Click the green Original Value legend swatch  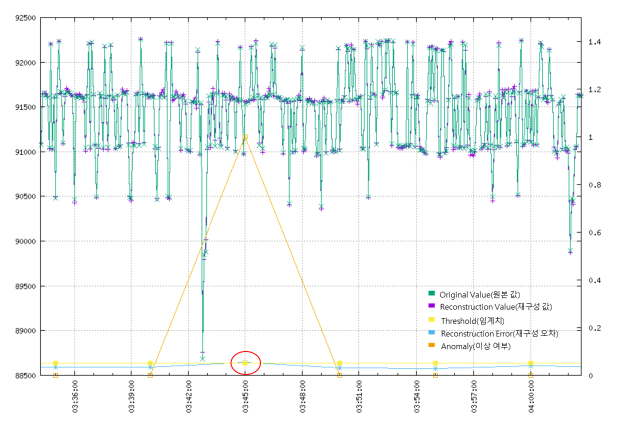pos(432,294)
